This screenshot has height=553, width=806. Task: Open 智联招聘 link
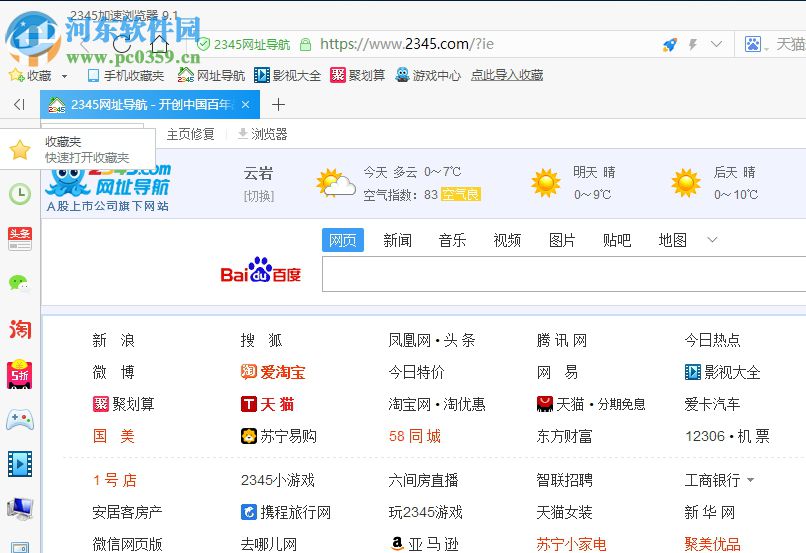(564, 480)
